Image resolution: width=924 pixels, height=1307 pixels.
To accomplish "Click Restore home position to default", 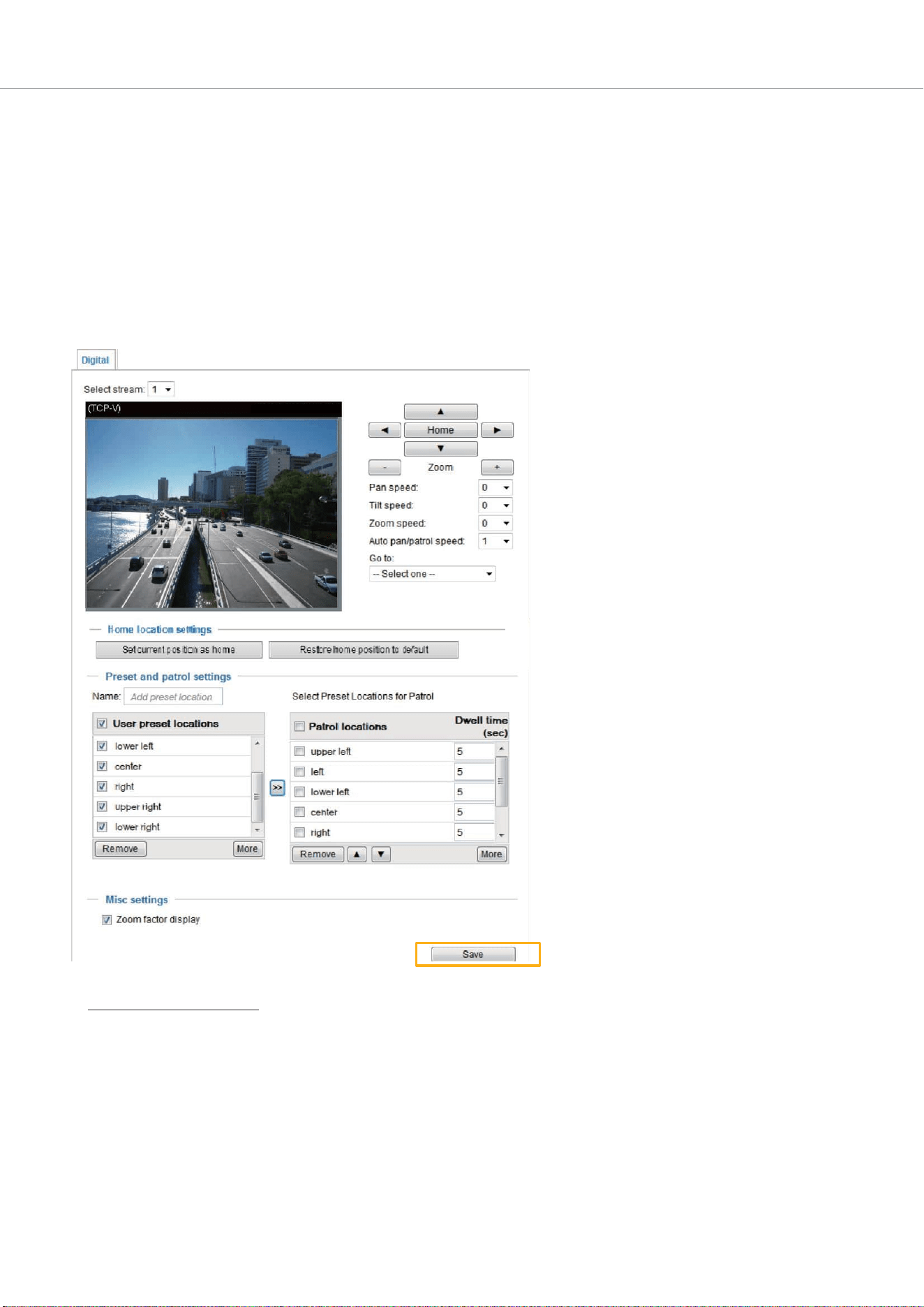I will (x=364, y=649).
